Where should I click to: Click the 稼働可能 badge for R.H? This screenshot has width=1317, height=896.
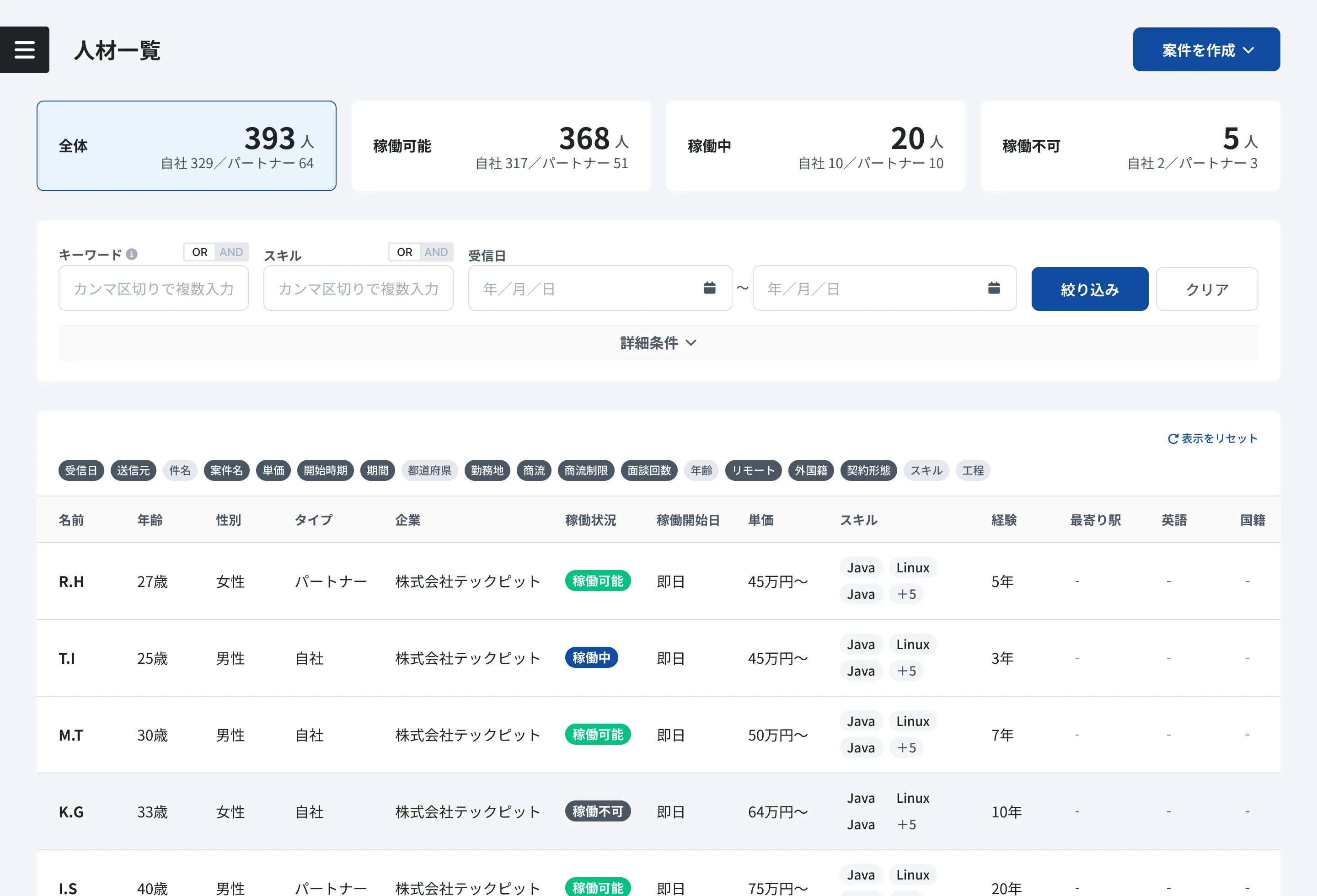click(597, 581)
